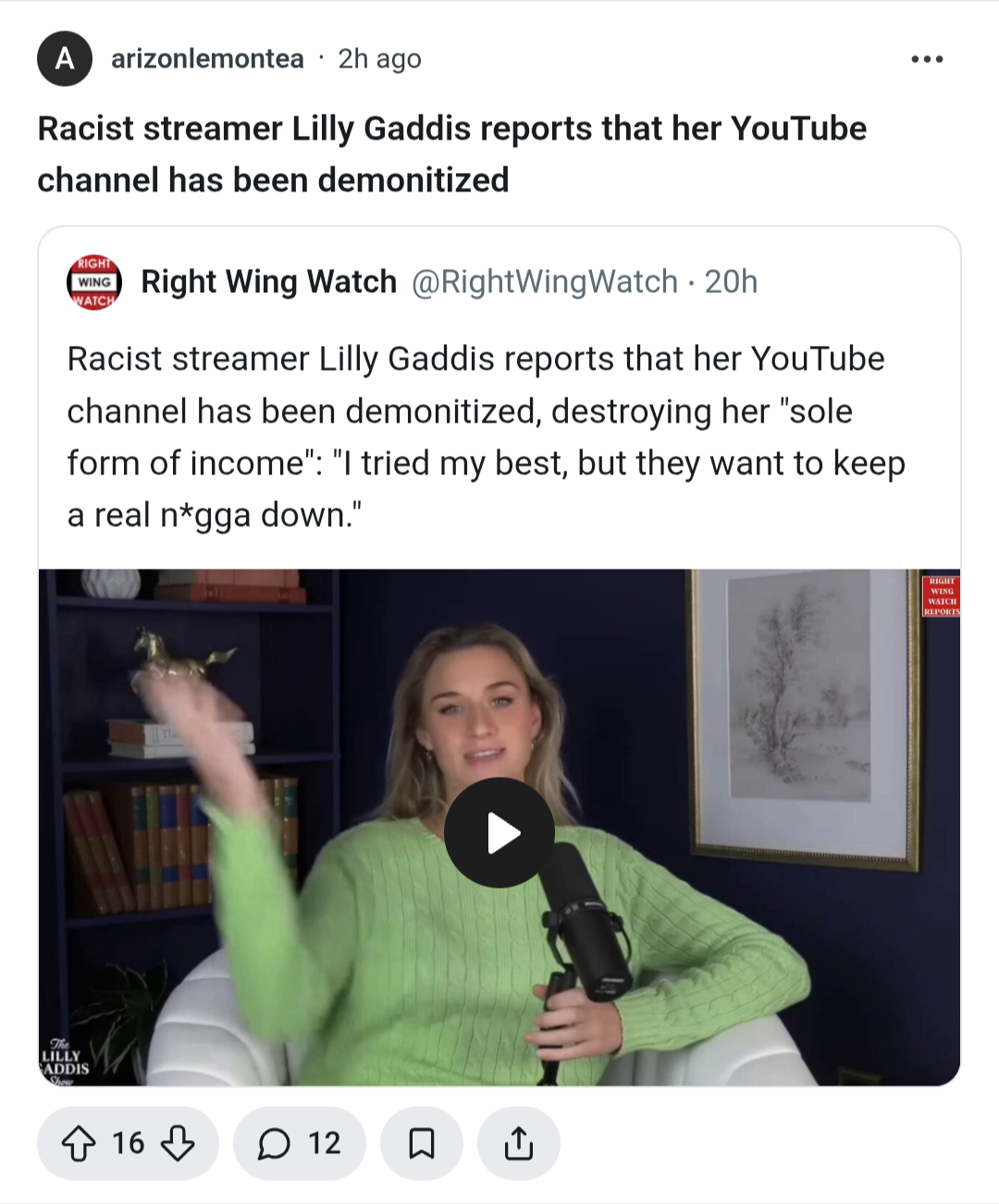The width and height of the screenshot is (999, 1204).
Task: Click the Right Wing Watch Reports video badge
Action: 942,596
